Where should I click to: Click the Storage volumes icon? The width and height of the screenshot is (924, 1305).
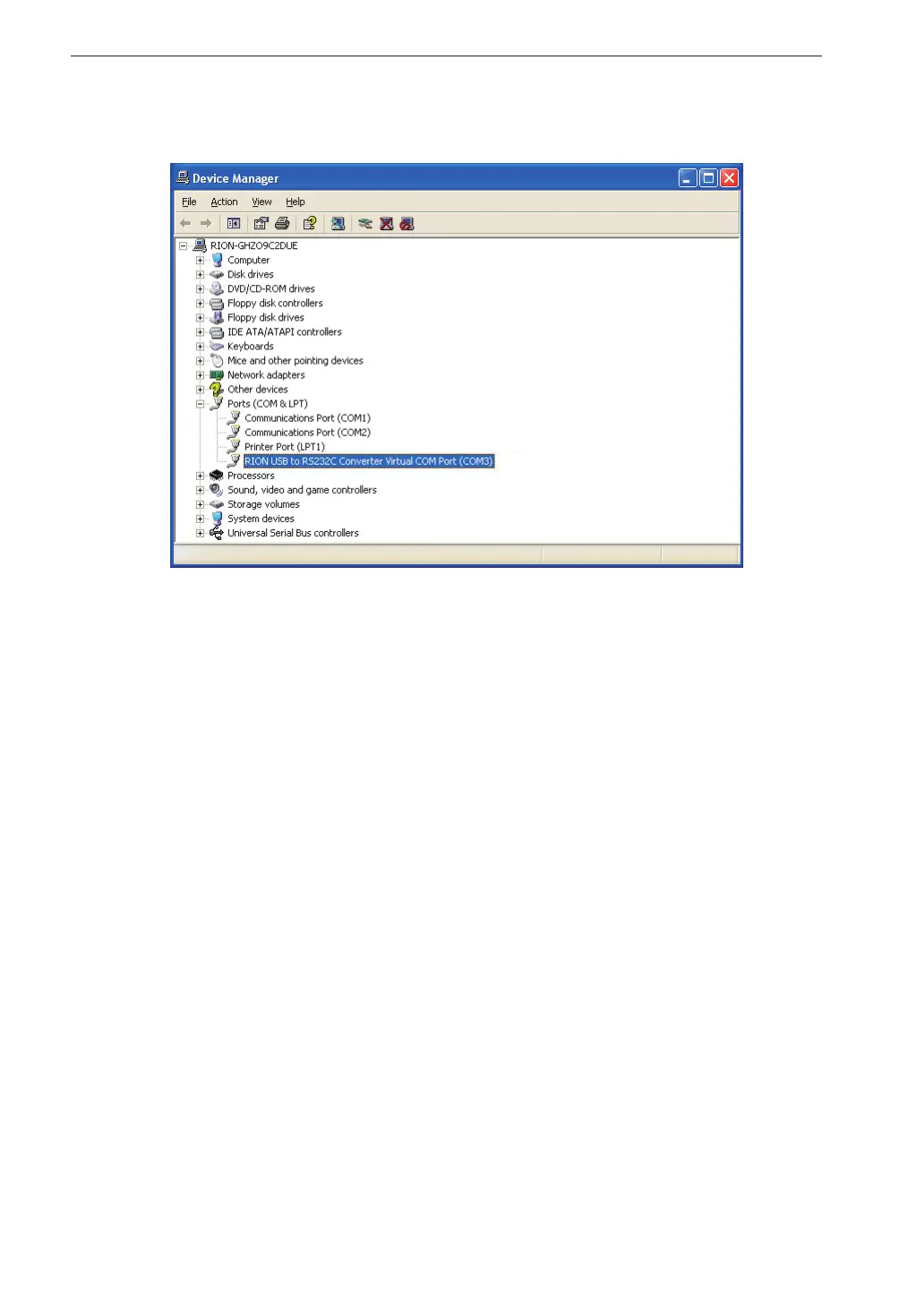click(x=216, y=504)
